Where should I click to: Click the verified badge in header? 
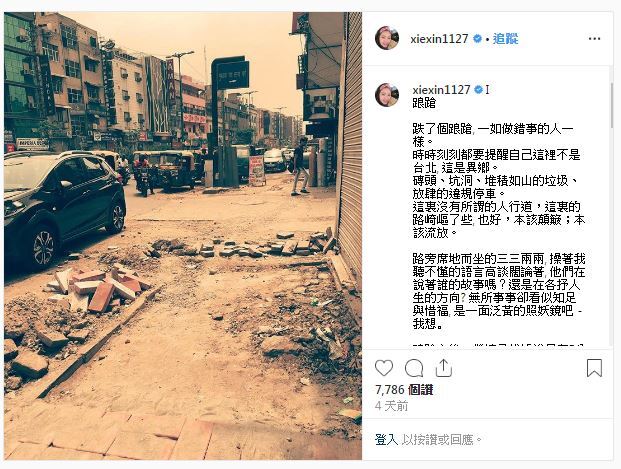[477, 39]
